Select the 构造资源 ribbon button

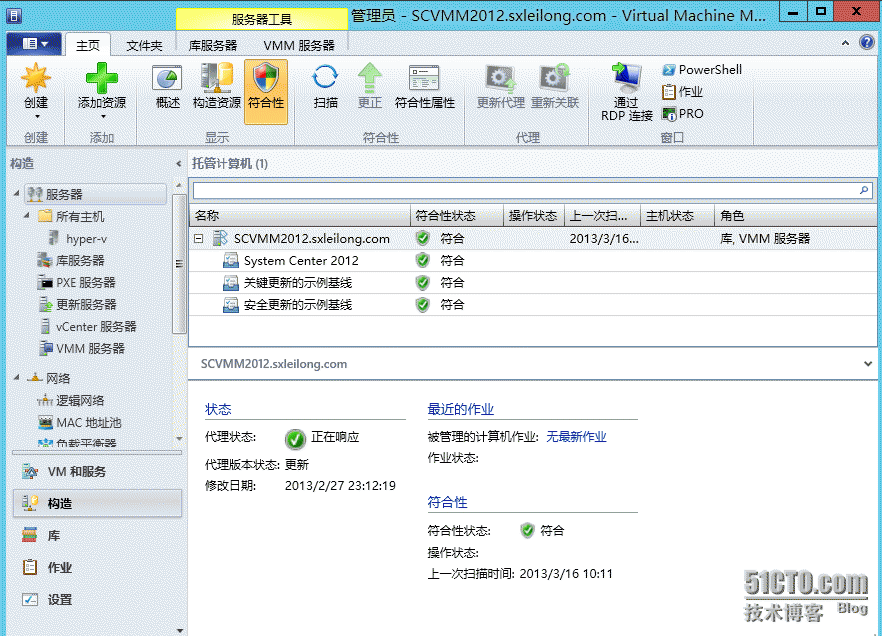217,87
